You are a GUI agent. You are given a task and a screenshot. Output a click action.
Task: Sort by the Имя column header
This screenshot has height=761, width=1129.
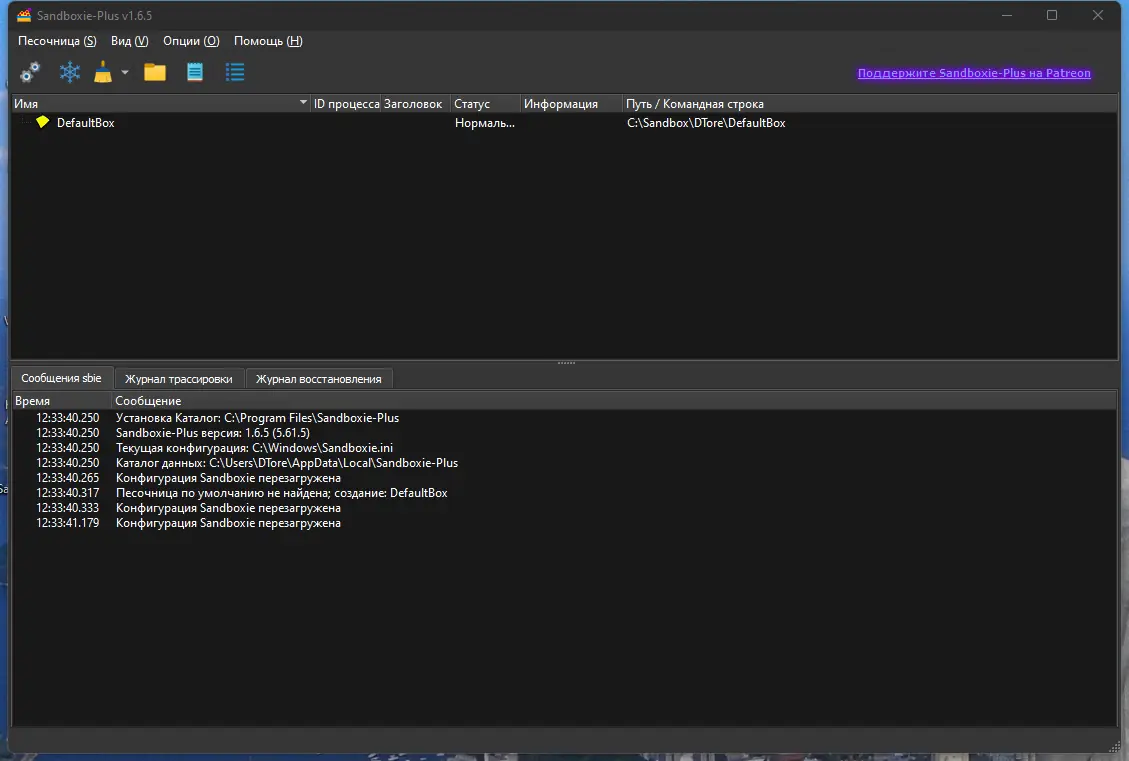point(161,104)
